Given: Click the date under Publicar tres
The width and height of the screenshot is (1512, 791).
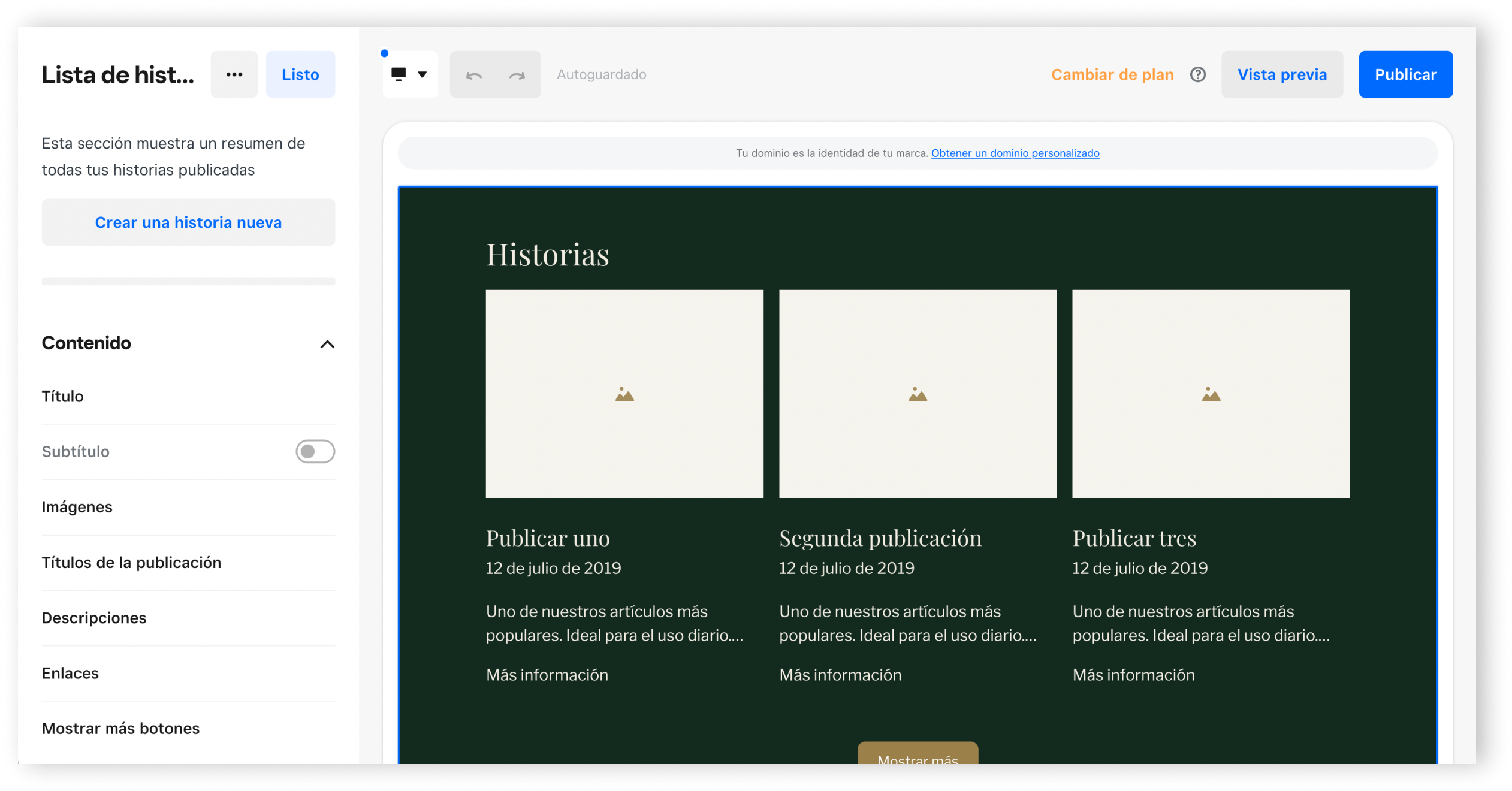Looking at the screenshot, I should coord(1140,568).
